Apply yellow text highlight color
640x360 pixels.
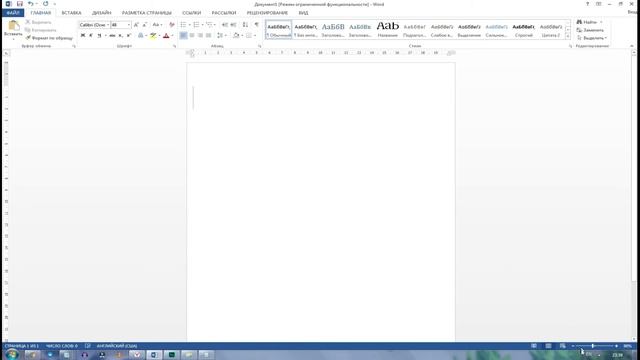point(153,36)
